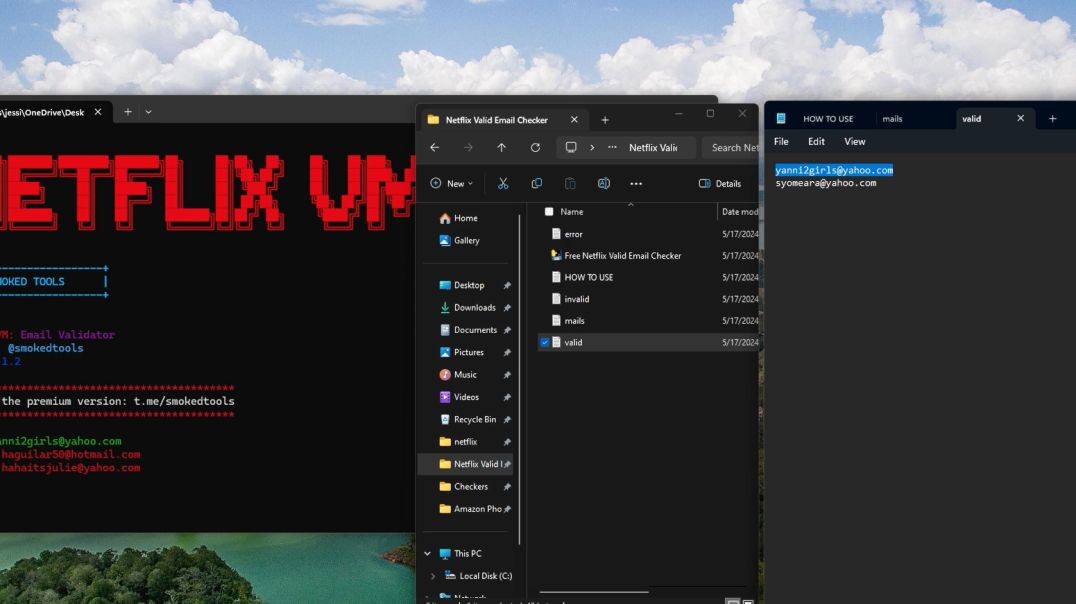Open the File menu in Notepad
Image resolution: width=1076 pixels, height=604 pixels.
(781, 141)
